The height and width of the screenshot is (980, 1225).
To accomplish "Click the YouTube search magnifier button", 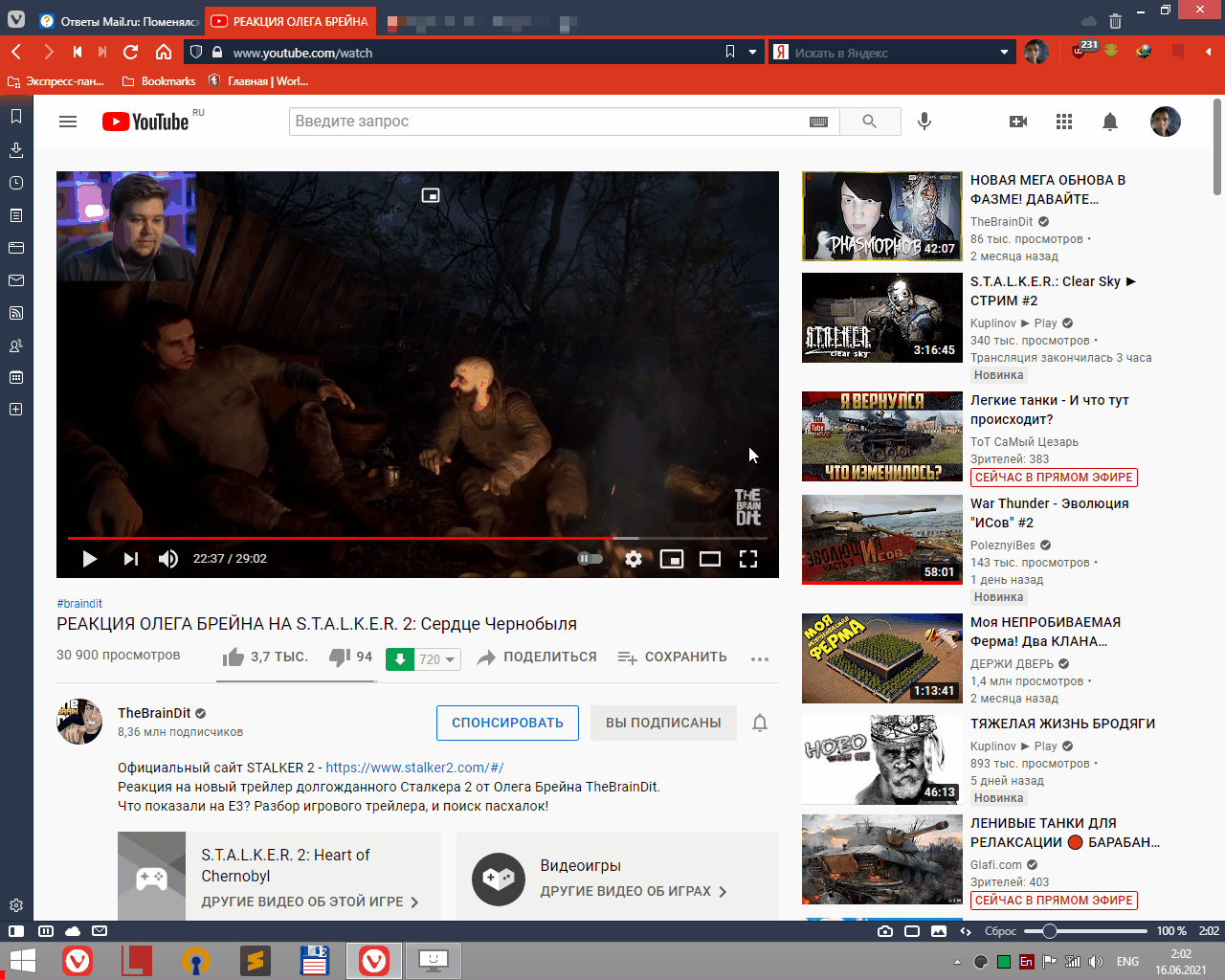I will [x=870, y=122].
